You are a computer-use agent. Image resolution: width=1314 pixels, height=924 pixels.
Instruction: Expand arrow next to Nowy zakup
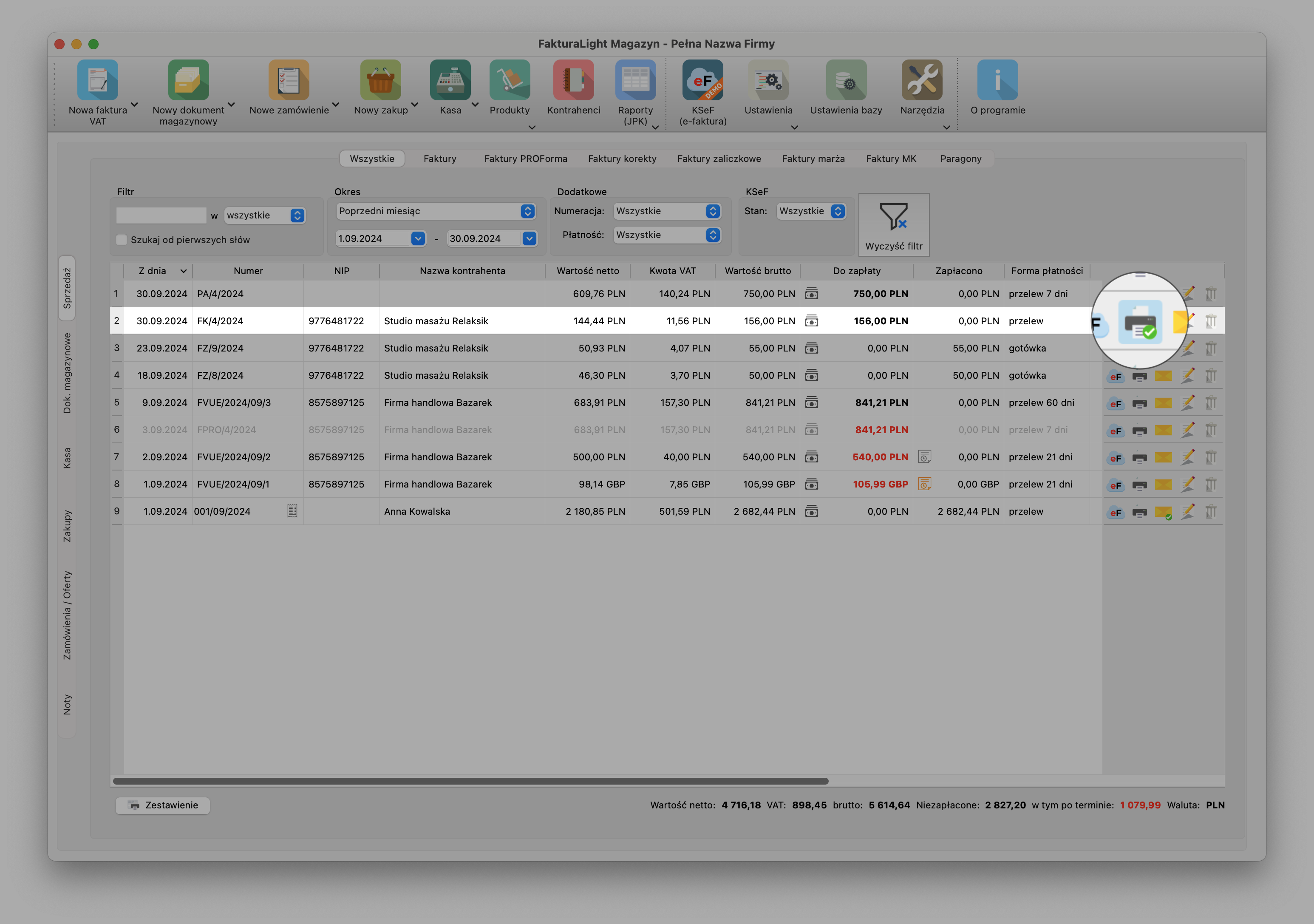[415, 105]
